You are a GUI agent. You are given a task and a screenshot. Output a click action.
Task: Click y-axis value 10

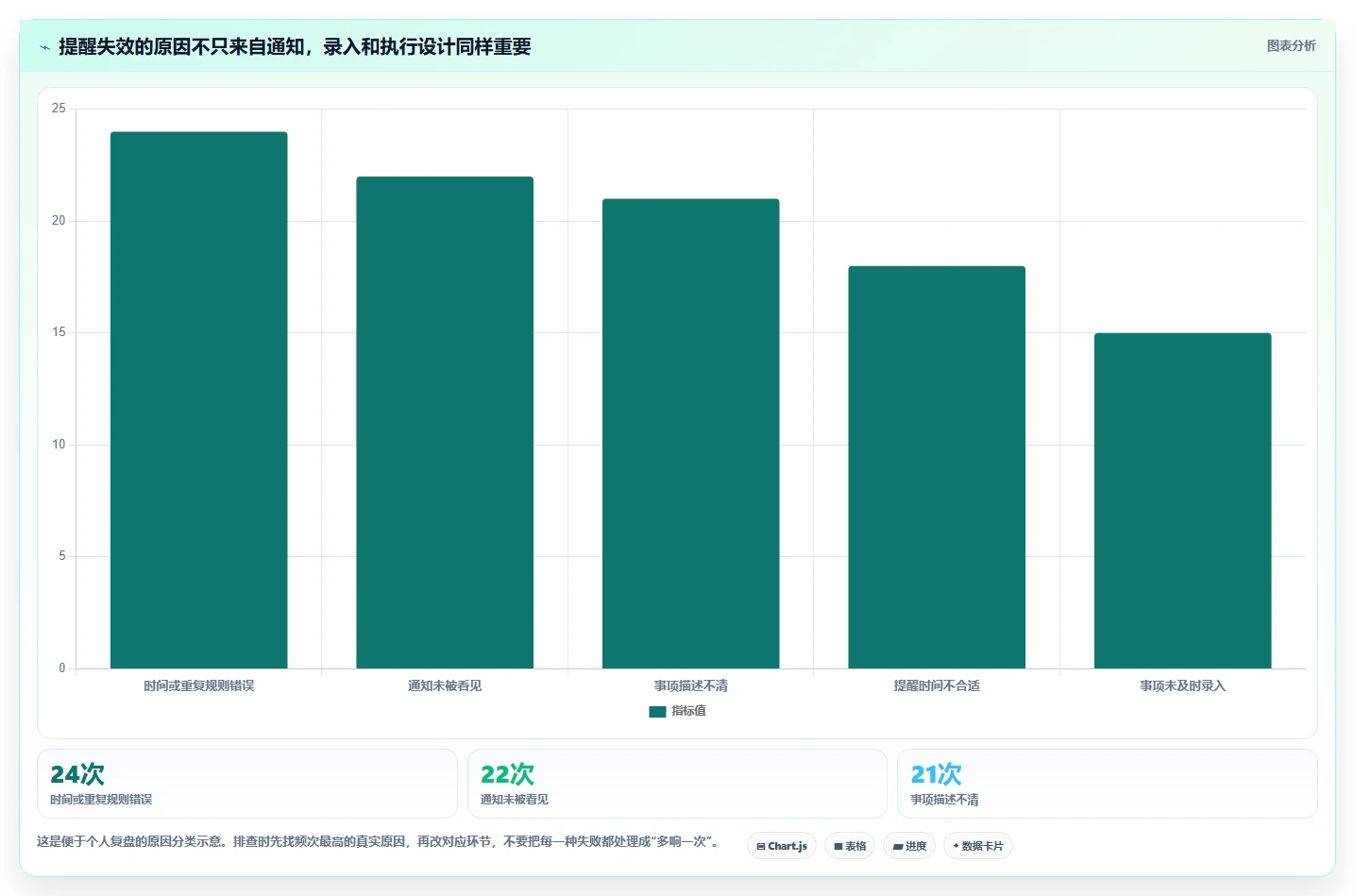pyautogui.click(x=59, y=445)
